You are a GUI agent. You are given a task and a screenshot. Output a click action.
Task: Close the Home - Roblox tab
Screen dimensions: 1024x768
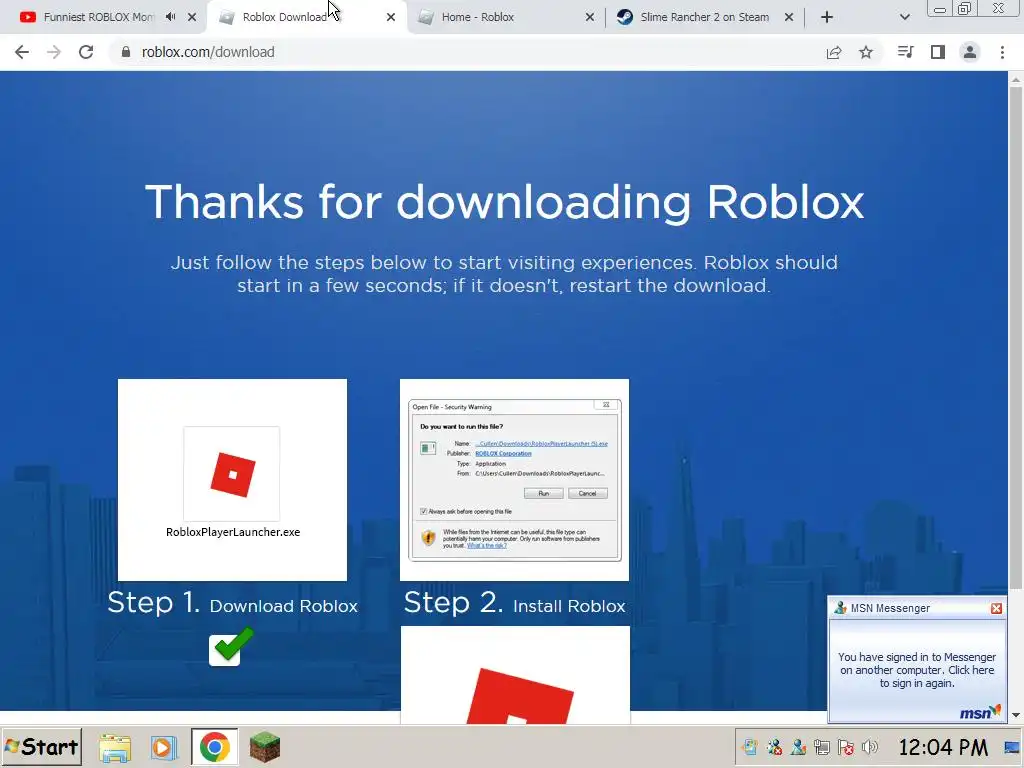pyautogui.click(x=590, y=18)
